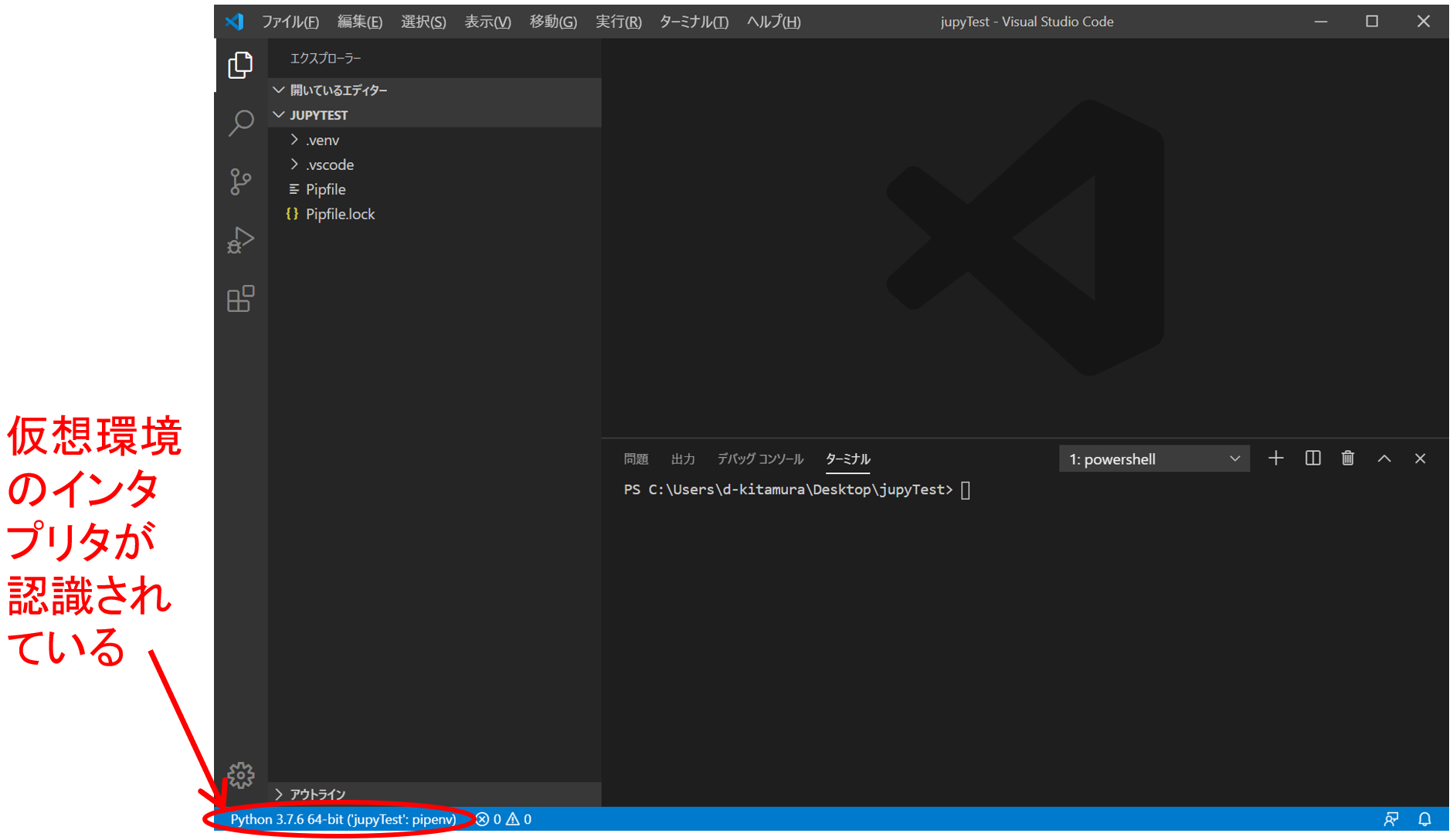Open the 移動(G) menu

tap(553, 22)
